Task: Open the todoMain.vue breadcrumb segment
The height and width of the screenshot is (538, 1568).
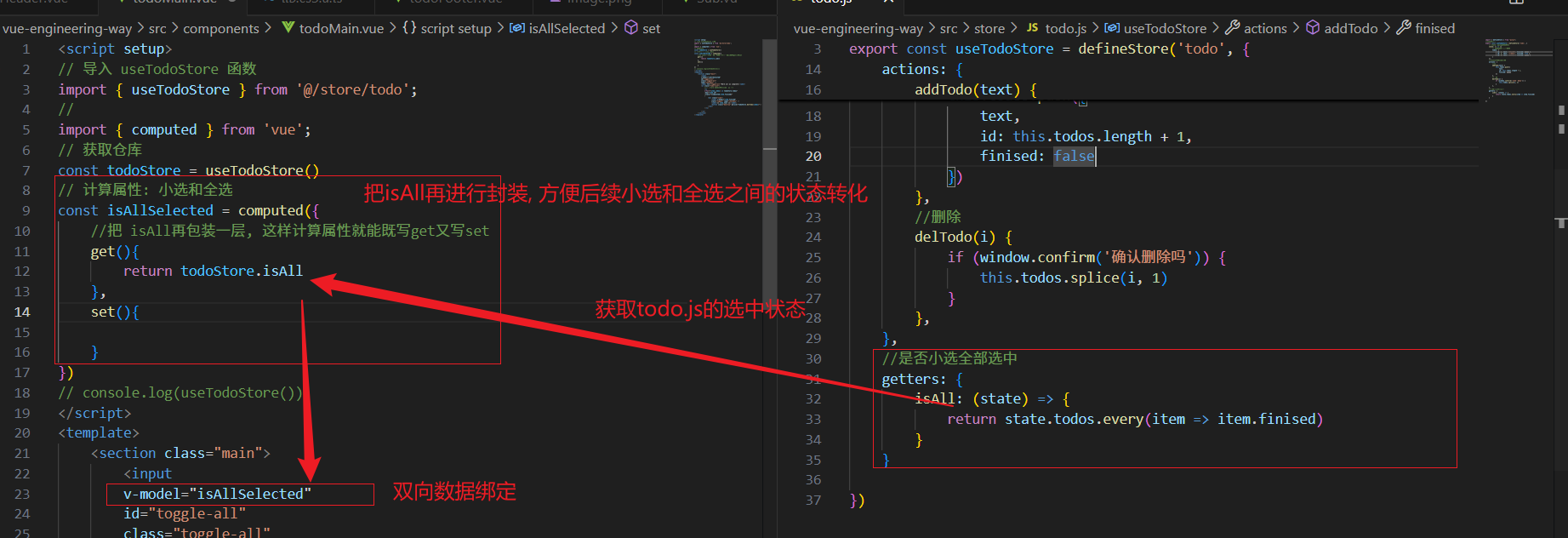Action: tap(341, 28)
